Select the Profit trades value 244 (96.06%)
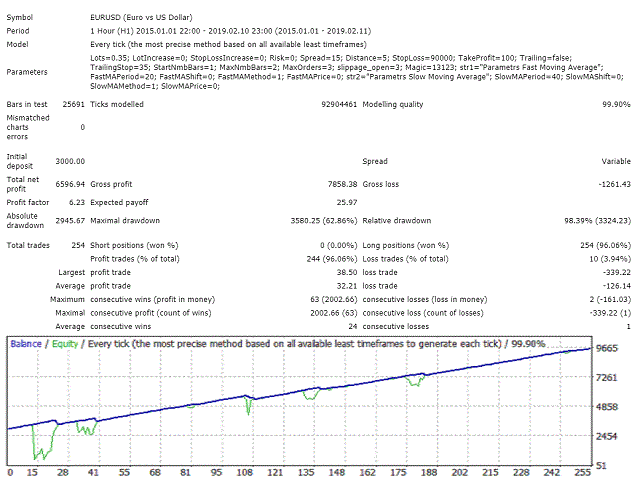640x480 pixels. (x=332, y=259)
